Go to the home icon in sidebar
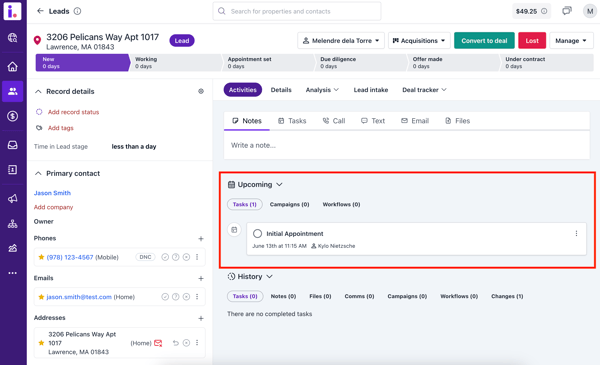 [12, 67]
